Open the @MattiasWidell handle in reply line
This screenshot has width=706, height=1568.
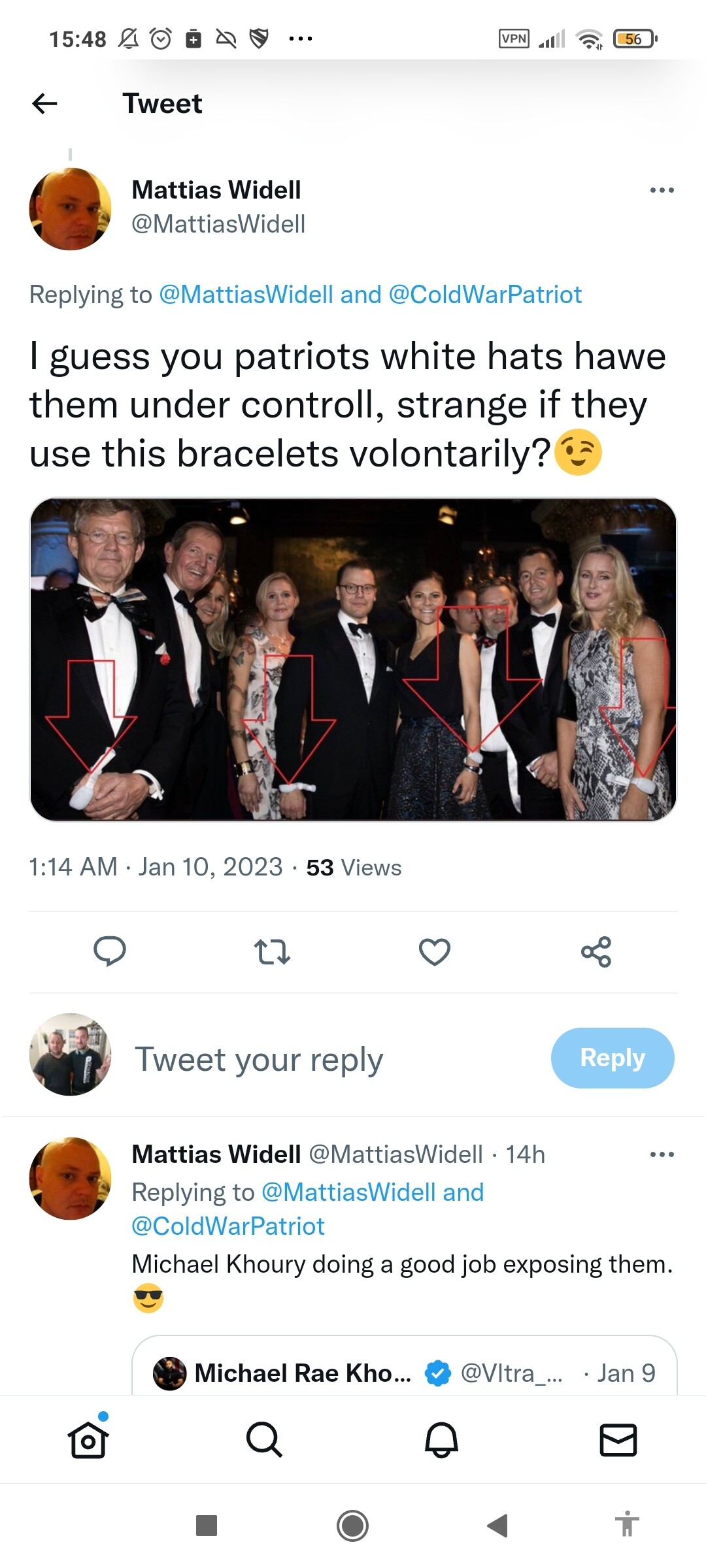[246, 295]
